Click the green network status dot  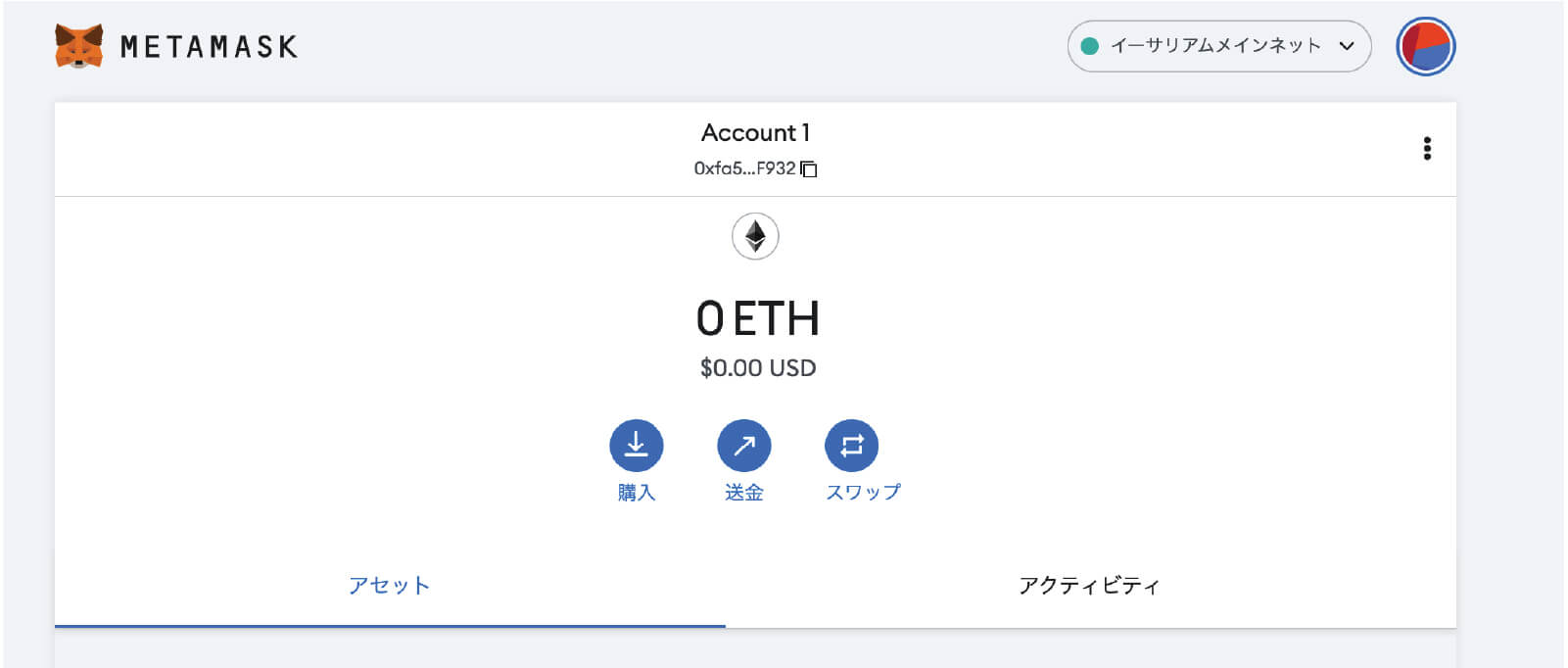click(1089, 46)
